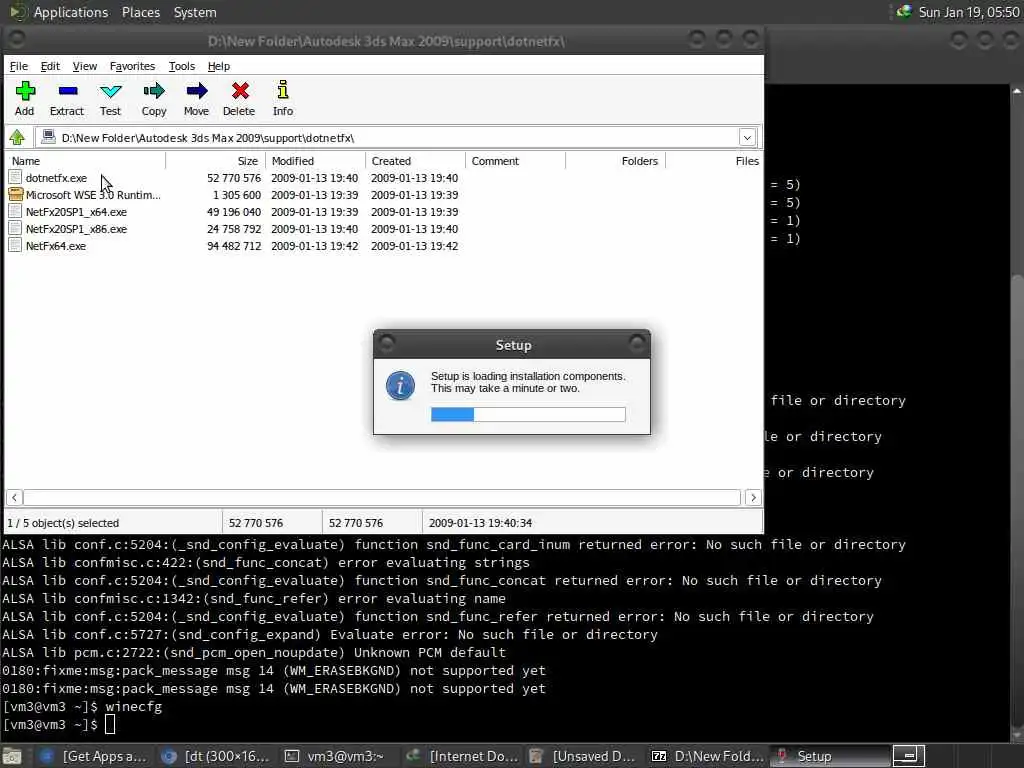Click Created date 2009-01-13 19:42 of NetFx64.exe
Viewport: 1024px width, 768px height.
(x=415, y=246)
